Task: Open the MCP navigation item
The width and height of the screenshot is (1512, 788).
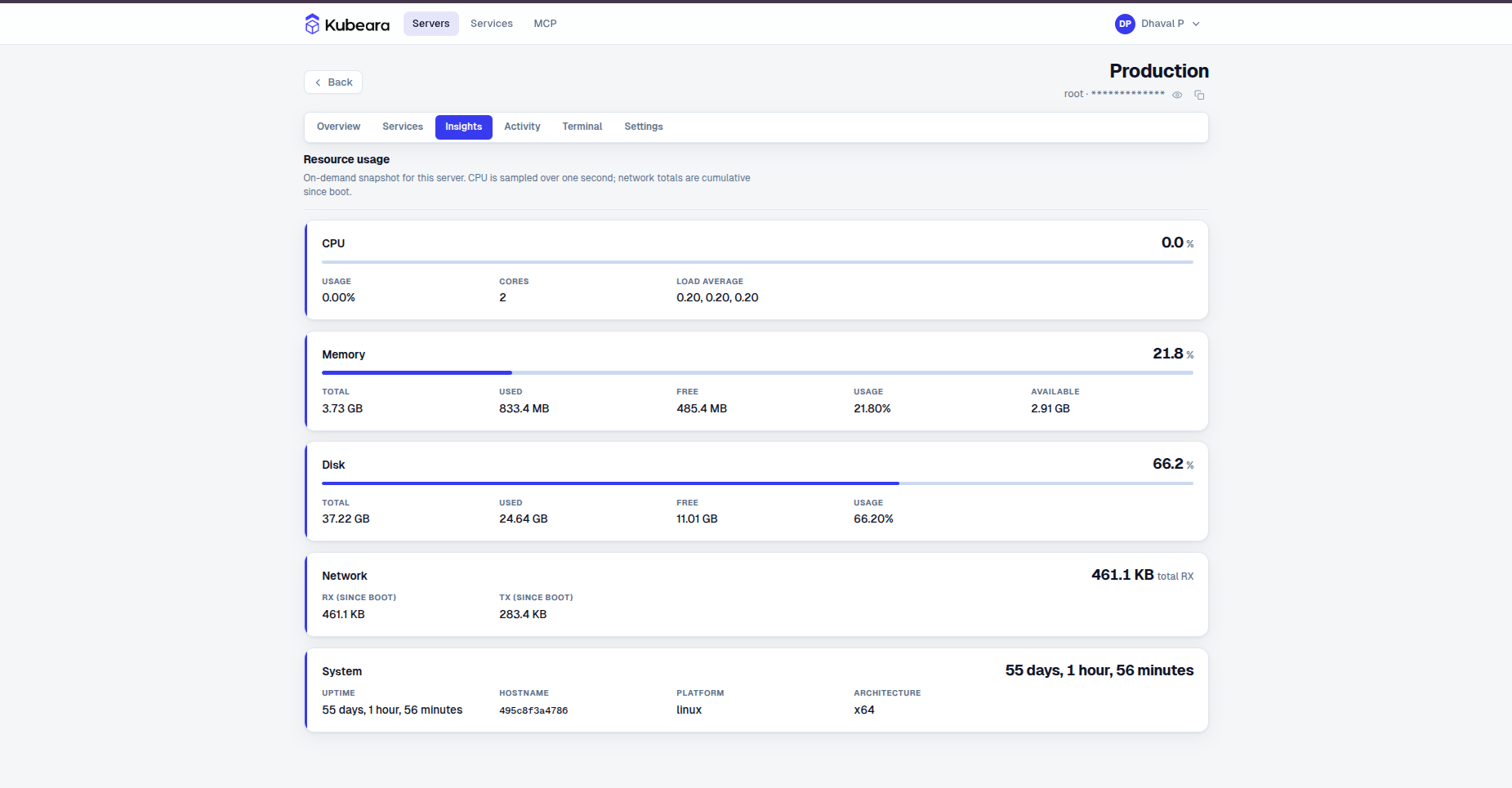Action: click(x=545, y=24)
